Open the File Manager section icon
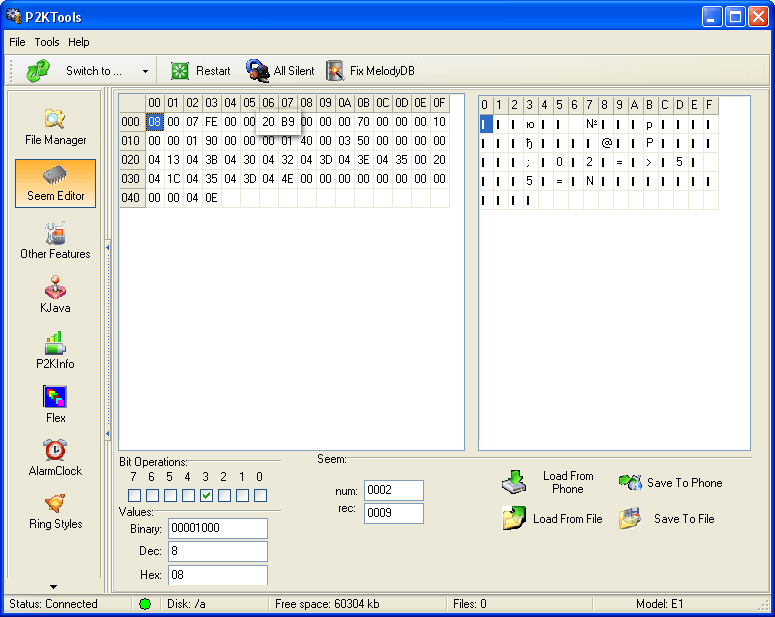 tap(55, 119)
